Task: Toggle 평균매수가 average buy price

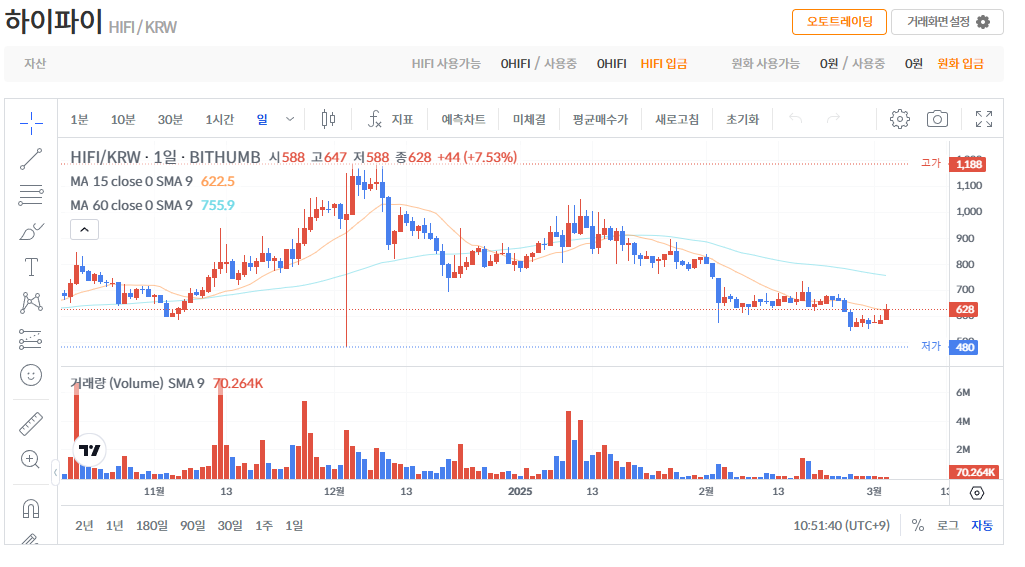Action: tap(600, 120)
